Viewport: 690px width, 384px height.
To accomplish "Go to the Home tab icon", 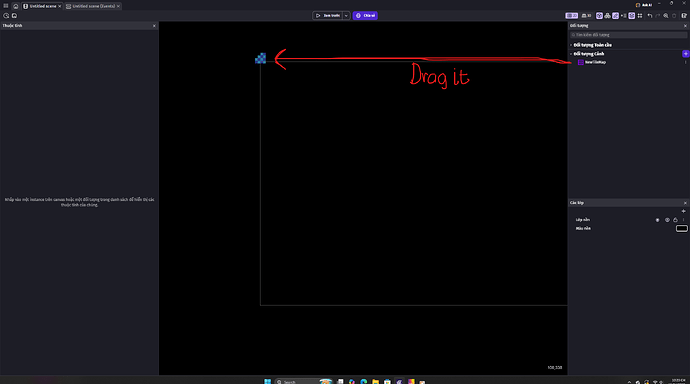I will point(15,6).
